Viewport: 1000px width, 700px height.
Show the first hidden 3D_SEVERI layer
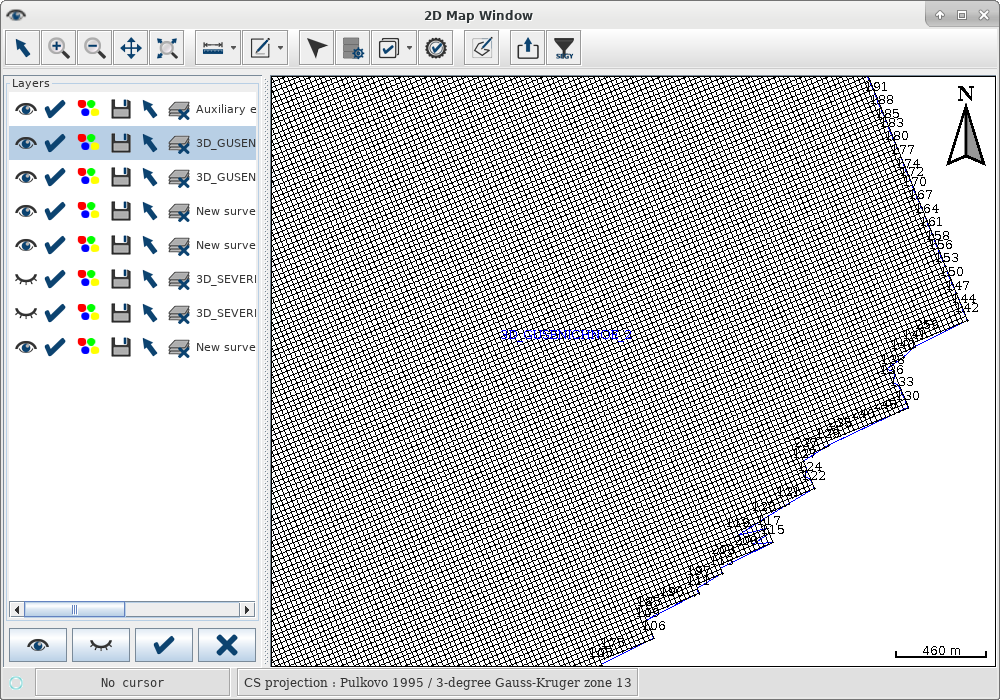click(26, 279)
